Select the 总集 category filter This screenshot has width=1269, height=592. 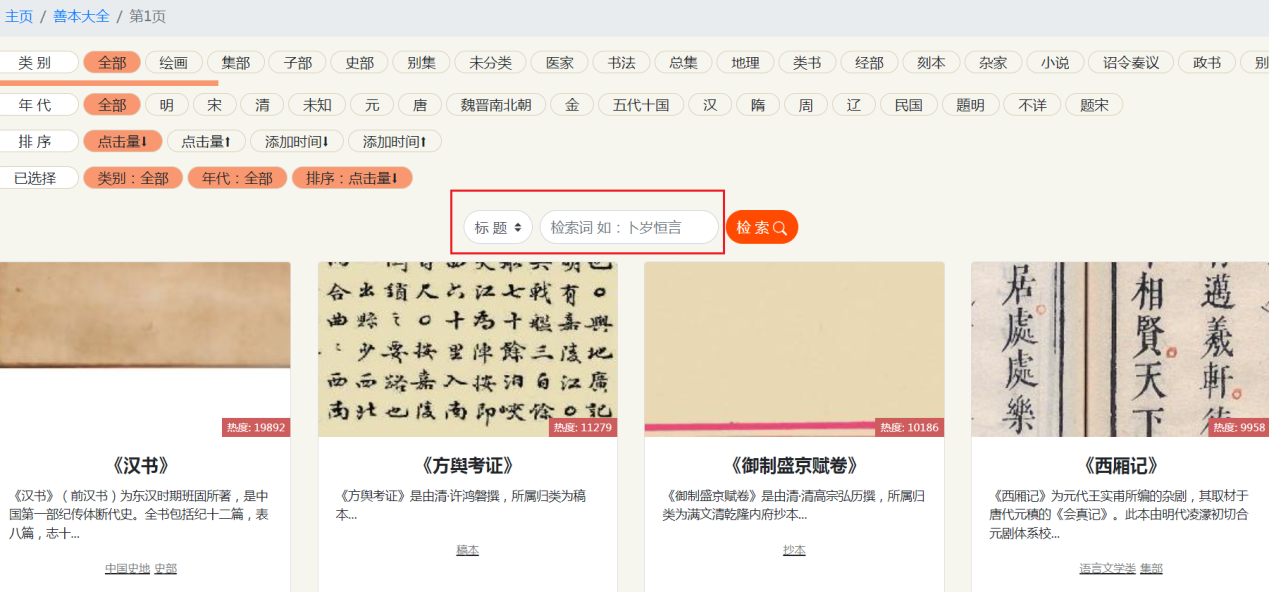[684, 62]
